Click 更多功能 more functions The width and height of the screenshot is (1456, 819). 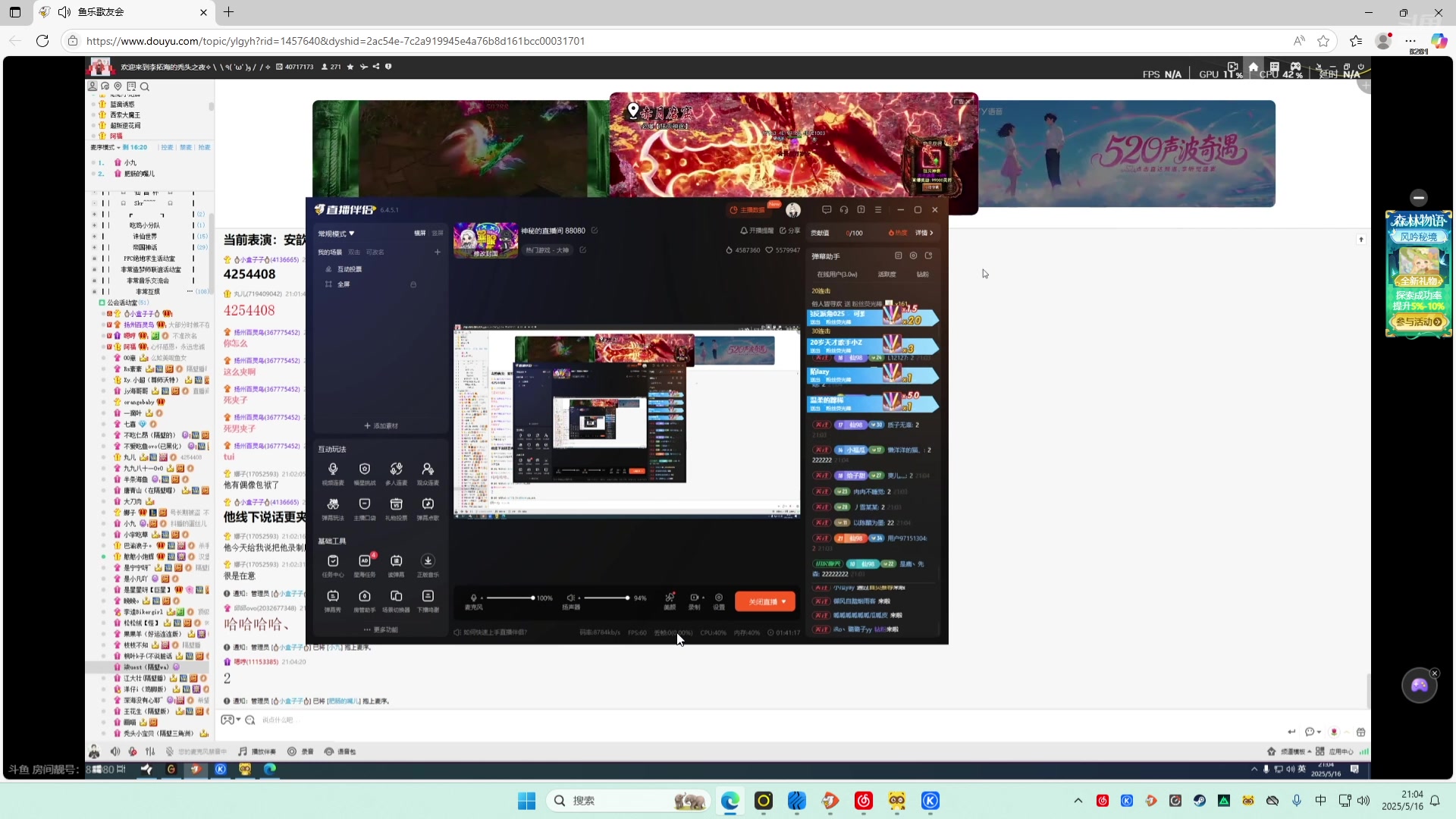point(381,629)
